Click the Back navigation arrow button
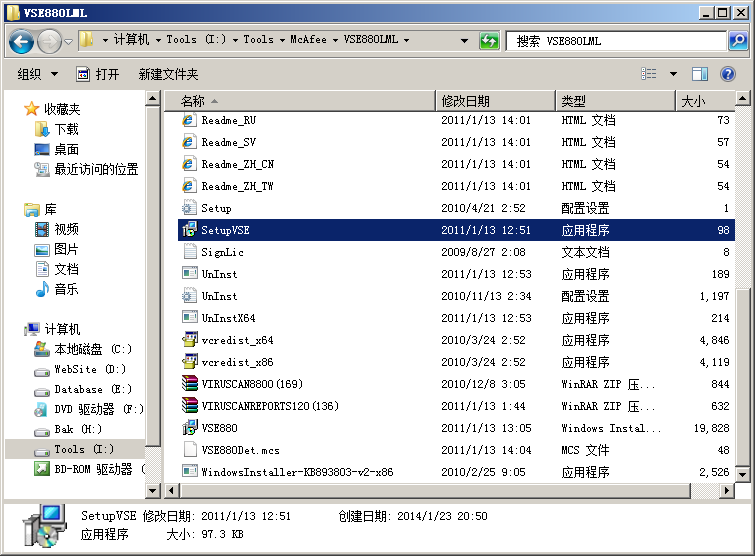The image size is (755, 556). pos(21,42)
